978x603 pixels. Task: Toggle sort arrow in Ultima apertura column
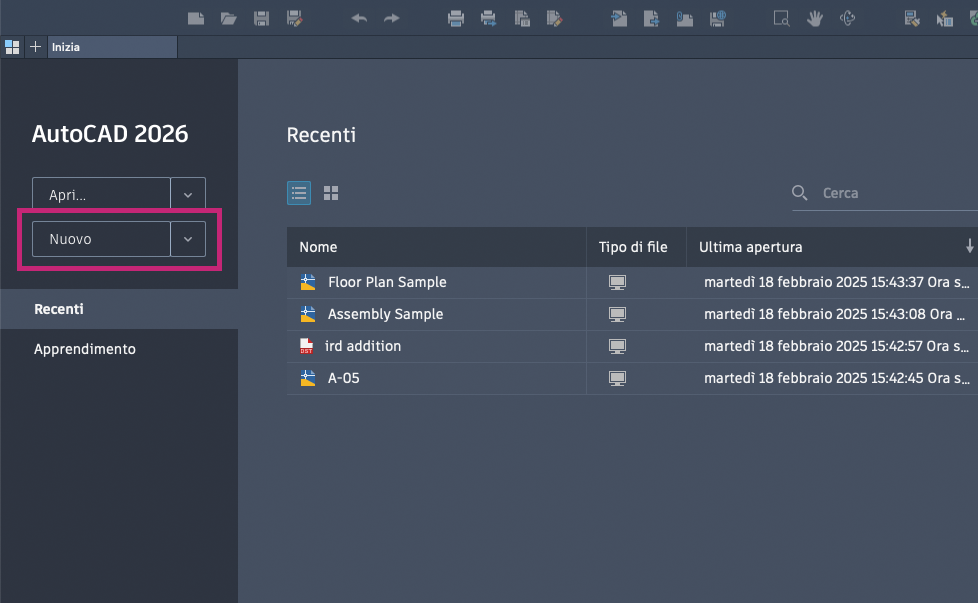coord(969,246)
